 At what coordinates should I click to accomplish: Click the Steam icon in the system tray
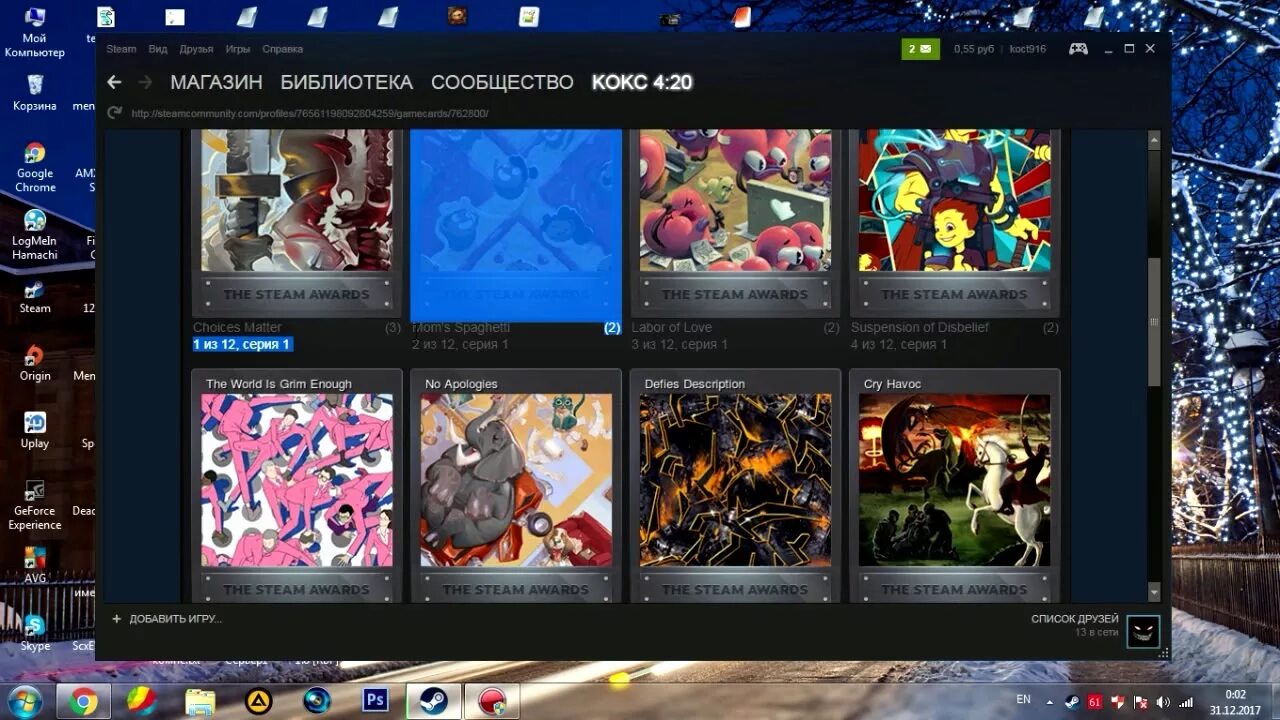pos(1072,701)
